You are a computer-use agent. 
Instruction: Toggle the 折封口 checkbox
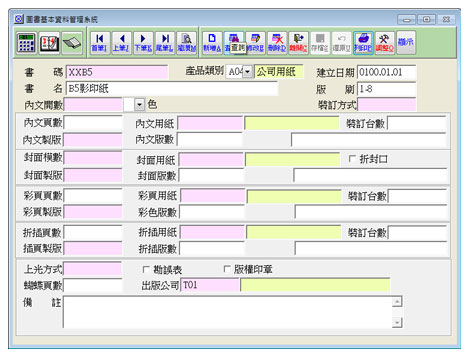pos(352,159)
